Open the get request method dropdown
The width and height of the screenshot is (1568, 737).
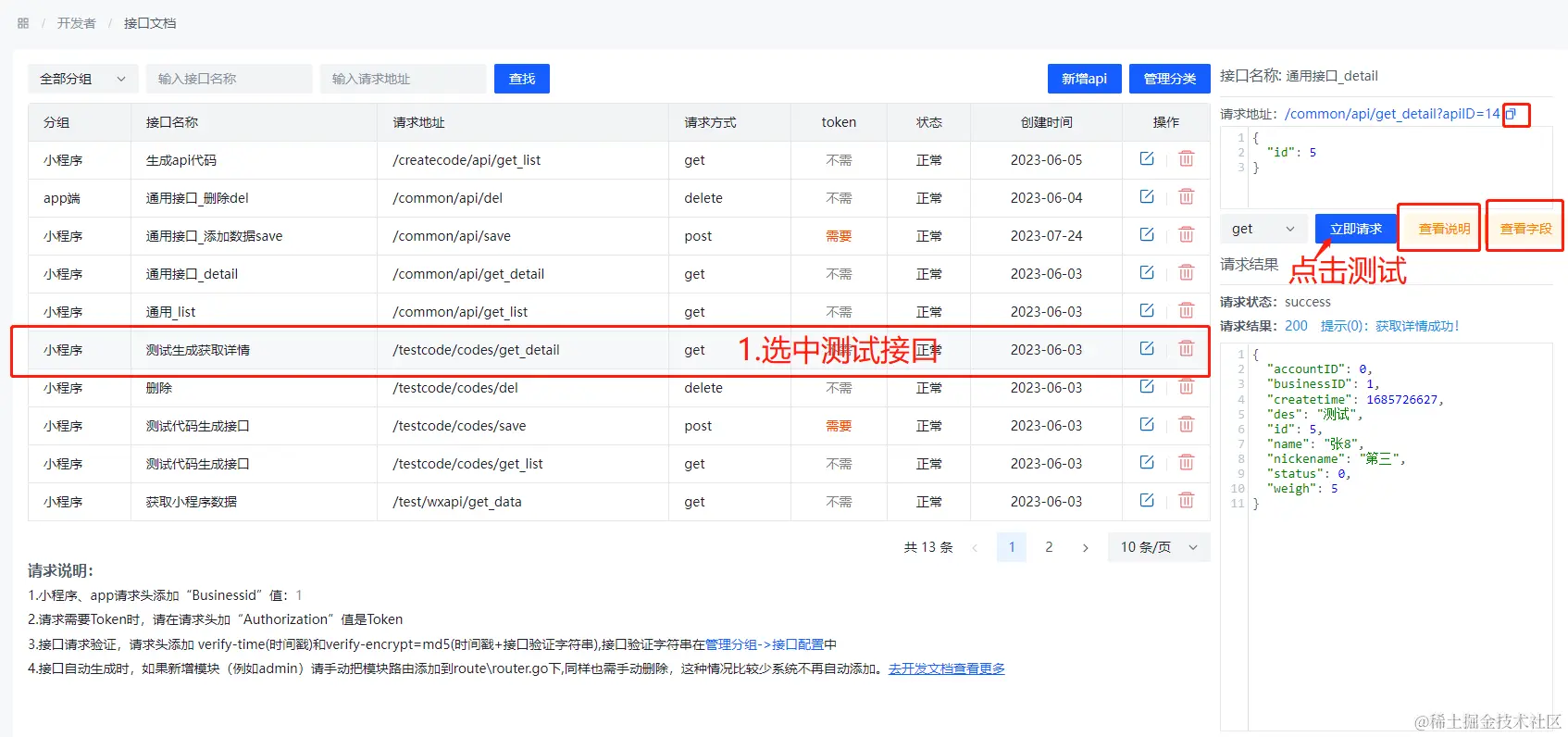pyautogui.click(x=1263, y=229)
